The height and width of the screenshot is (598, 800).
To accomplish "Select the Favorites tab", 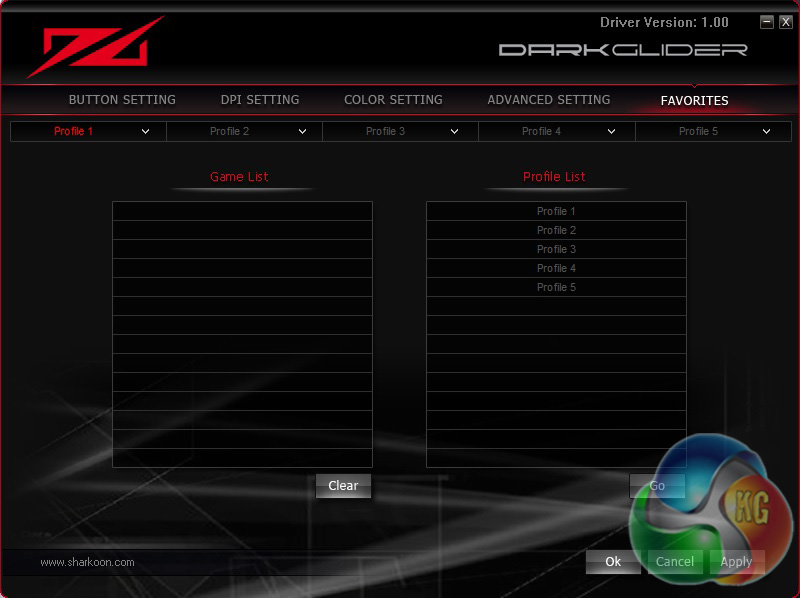I will pyautogui.click(x=694, y=101).
